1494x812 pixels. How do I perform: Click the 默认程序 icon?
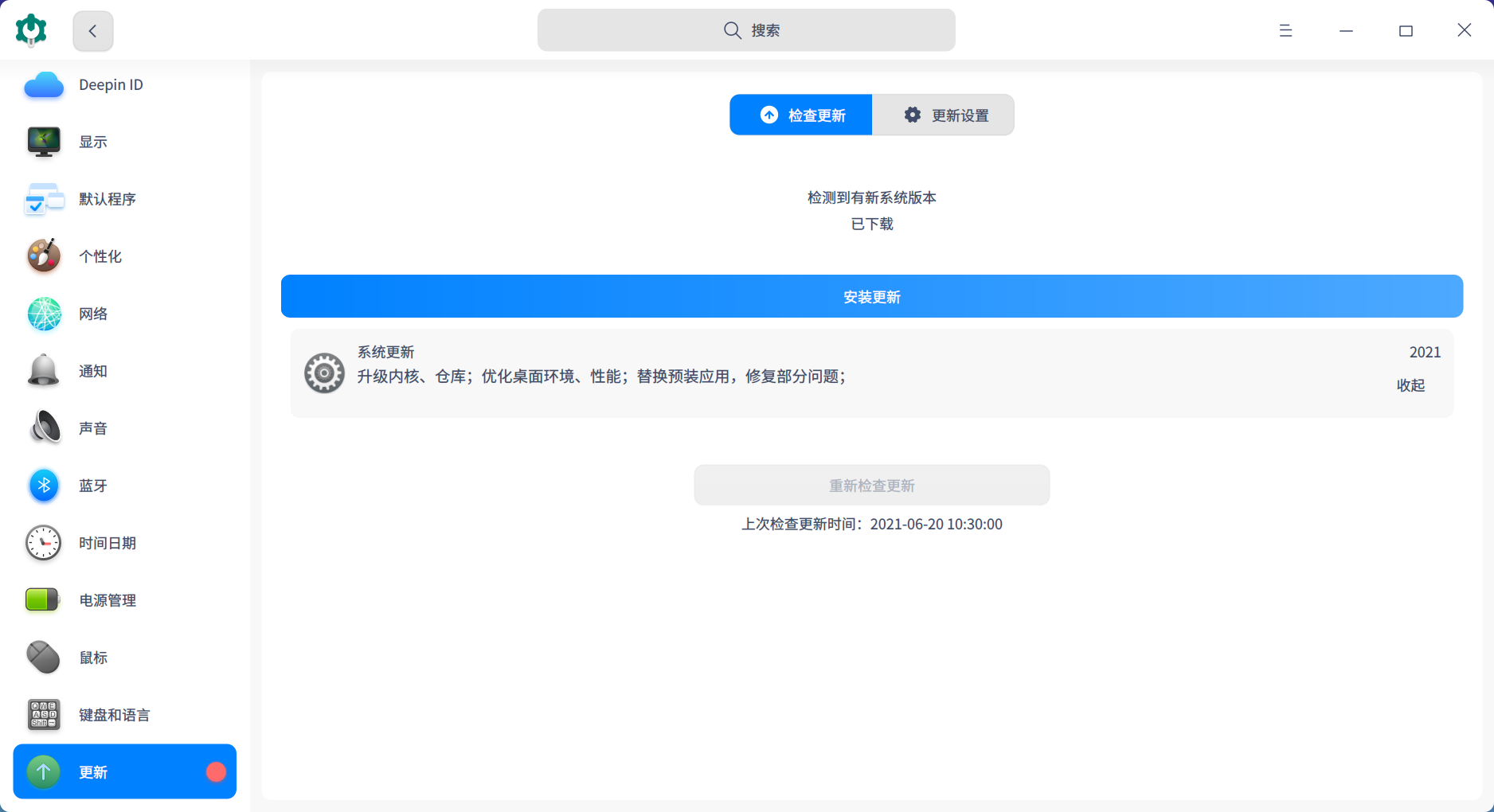coord(44,199)
